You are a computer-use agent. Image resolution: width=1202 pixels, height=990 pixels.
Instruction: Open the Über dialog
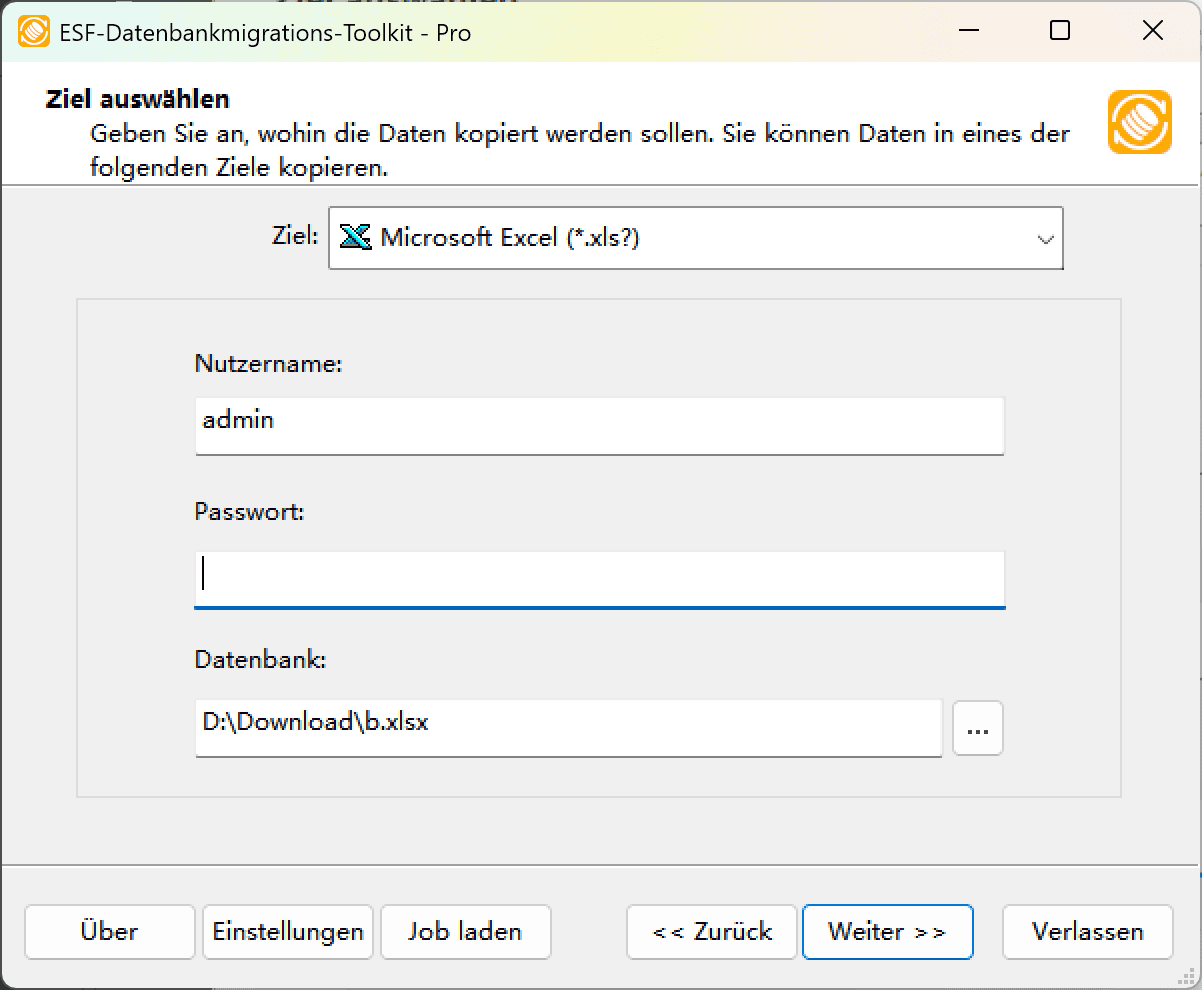coord(109,931)
